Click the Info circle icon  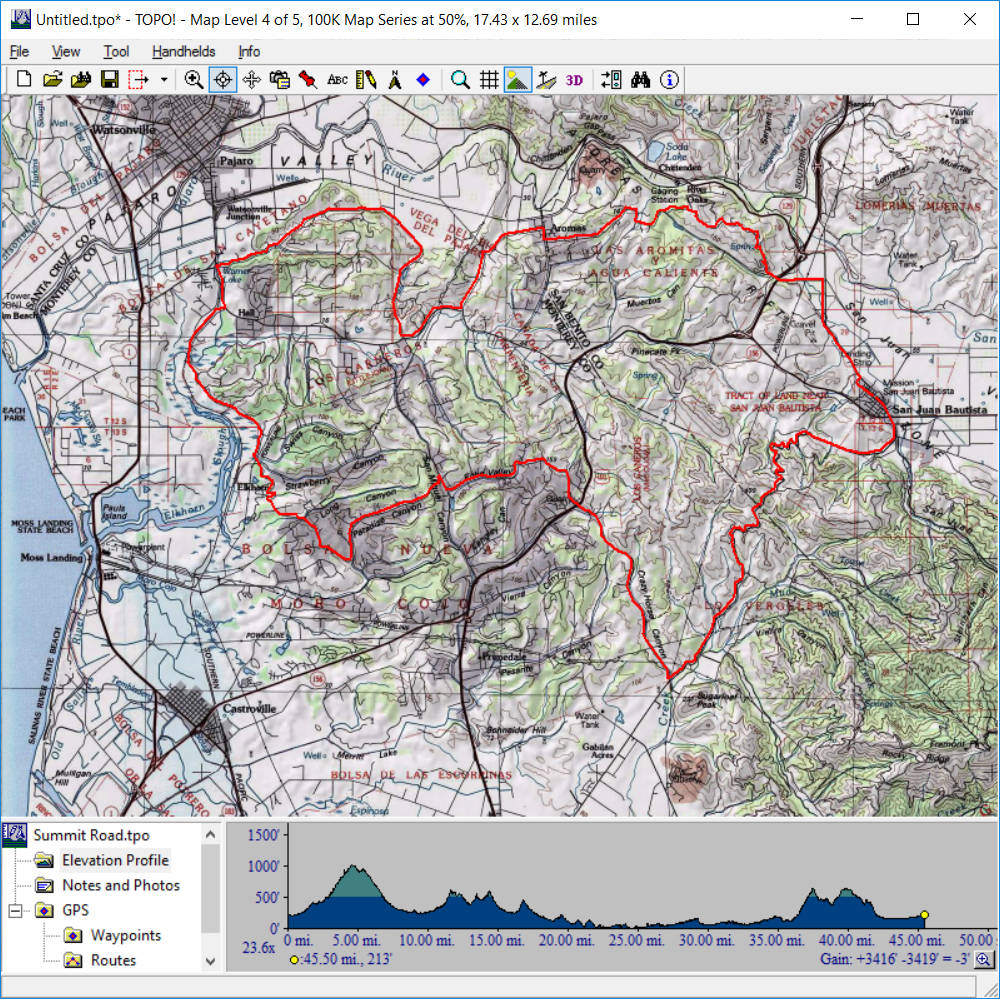pyautogui.click(x=669, y=80)
